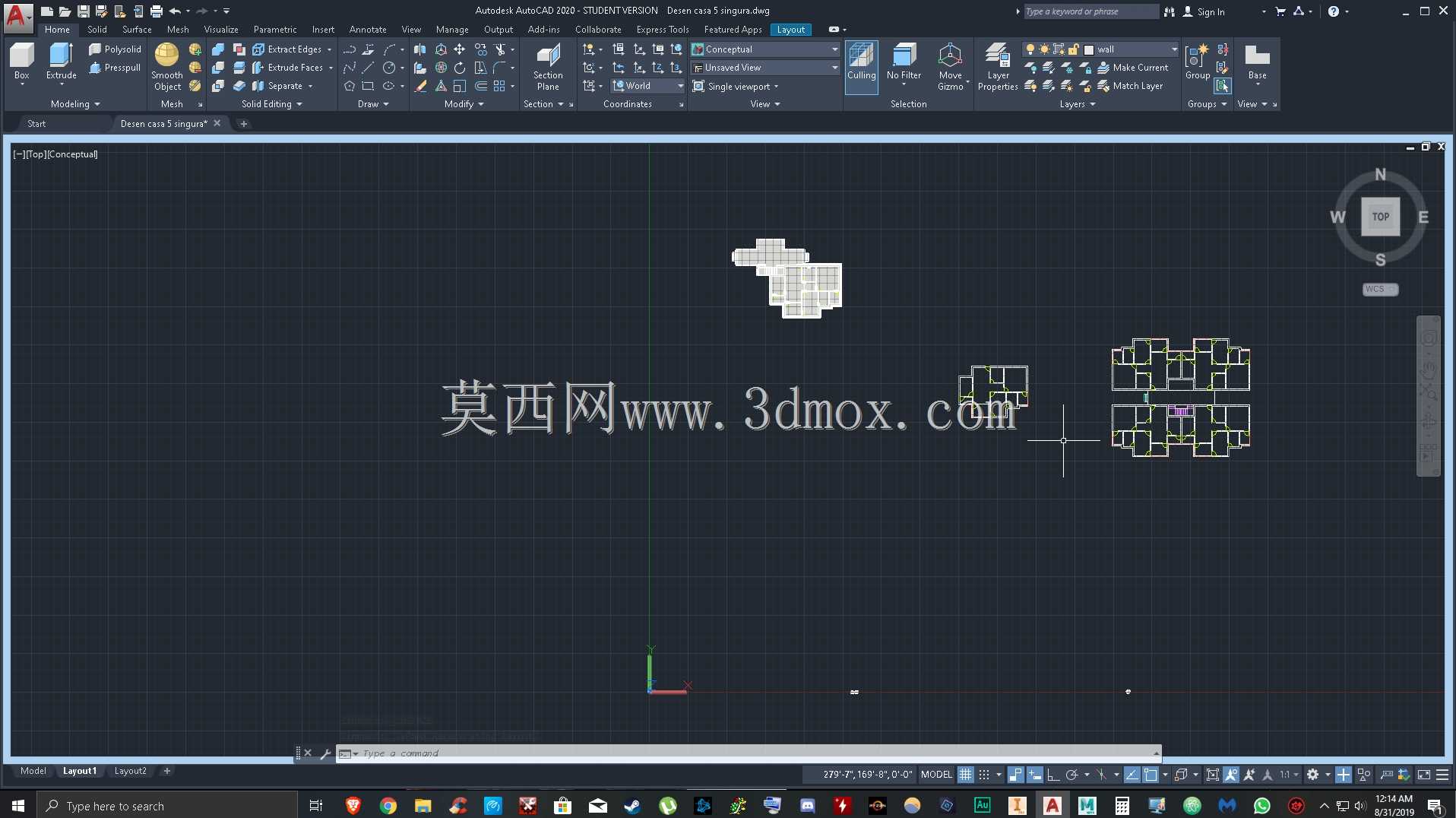Click the TOP face of ViewCube

1380,217
